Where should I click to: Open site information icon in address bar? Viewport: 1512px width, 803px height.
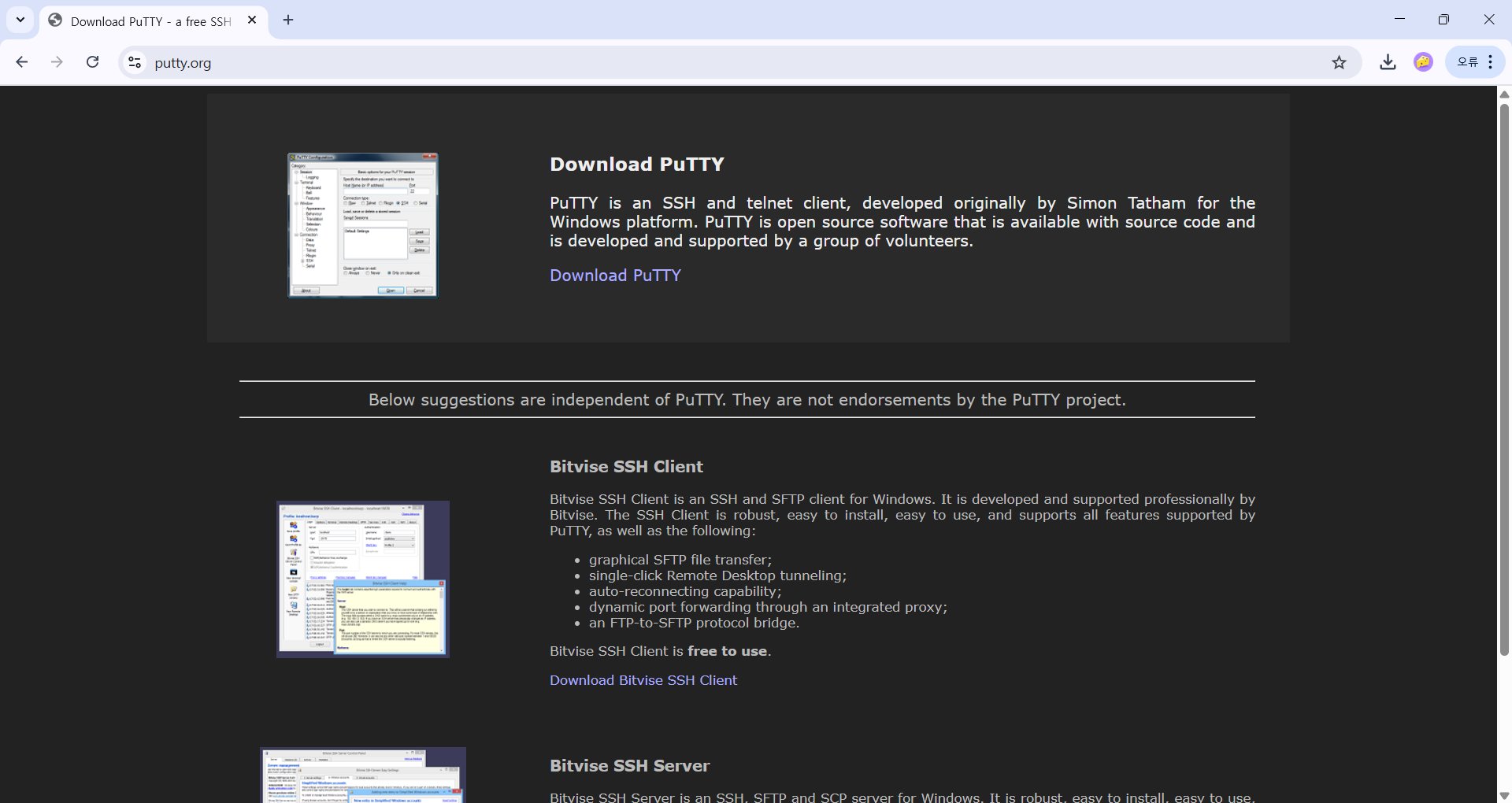135,62
